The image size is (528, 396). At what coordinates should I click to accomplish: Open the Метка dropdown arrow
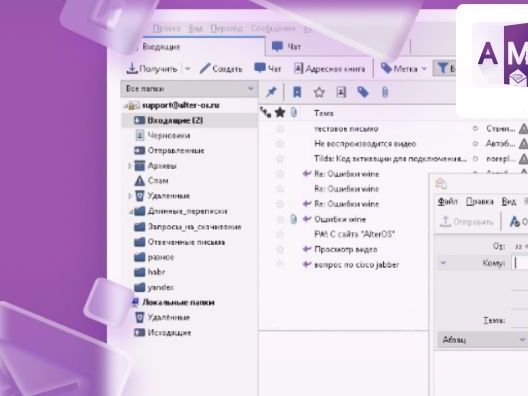[424, 69]
